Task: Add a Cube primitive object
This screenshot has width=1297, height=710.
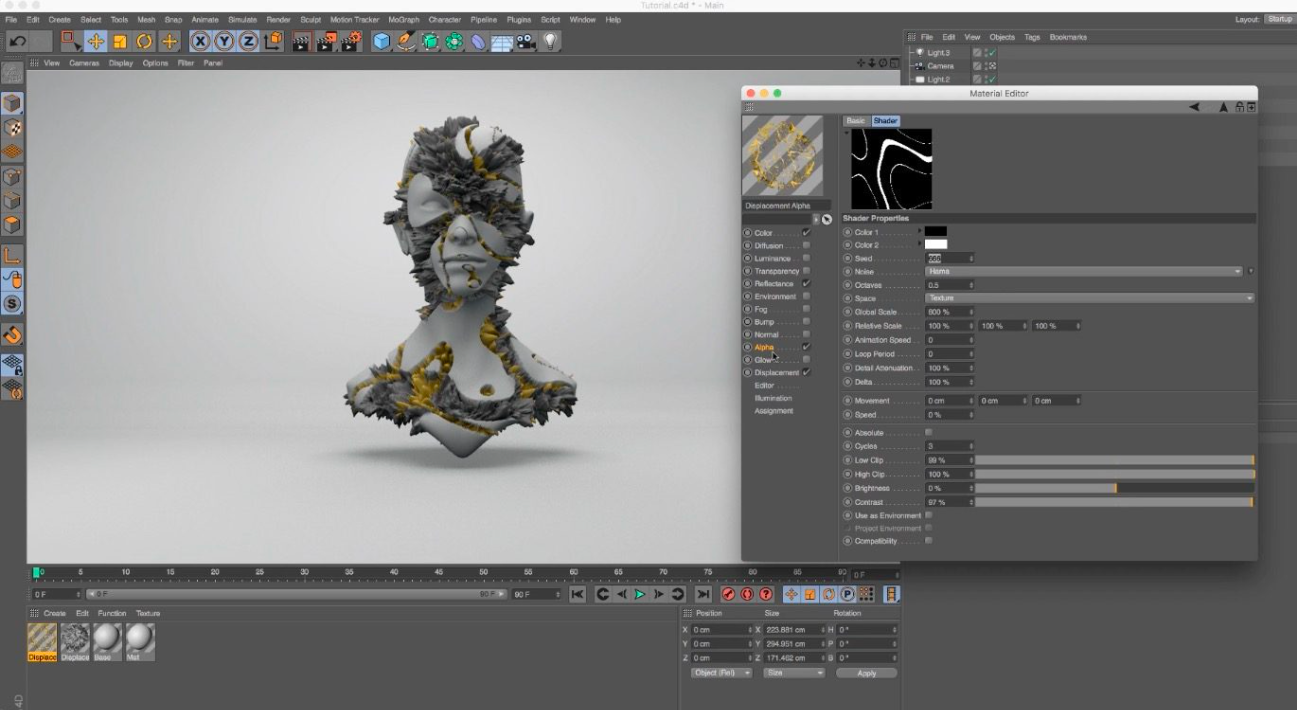Action: tap(382, 41)
